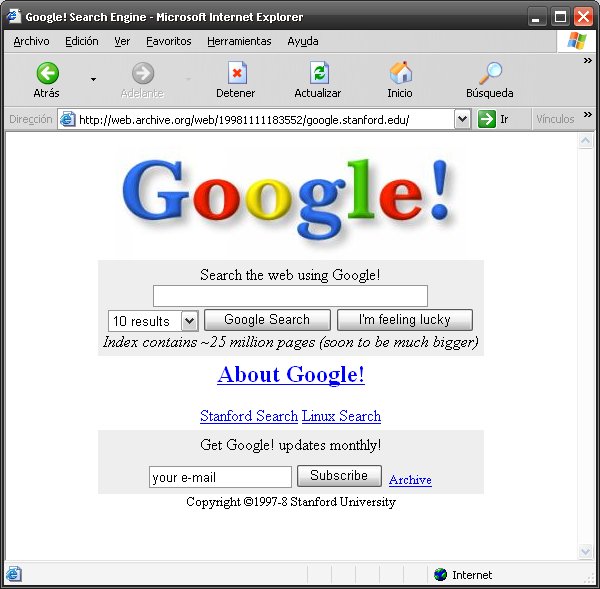Click the your e-mail field
Viewport: 600px width, 589px height.
pyautogui.click(x=220, y=477)
